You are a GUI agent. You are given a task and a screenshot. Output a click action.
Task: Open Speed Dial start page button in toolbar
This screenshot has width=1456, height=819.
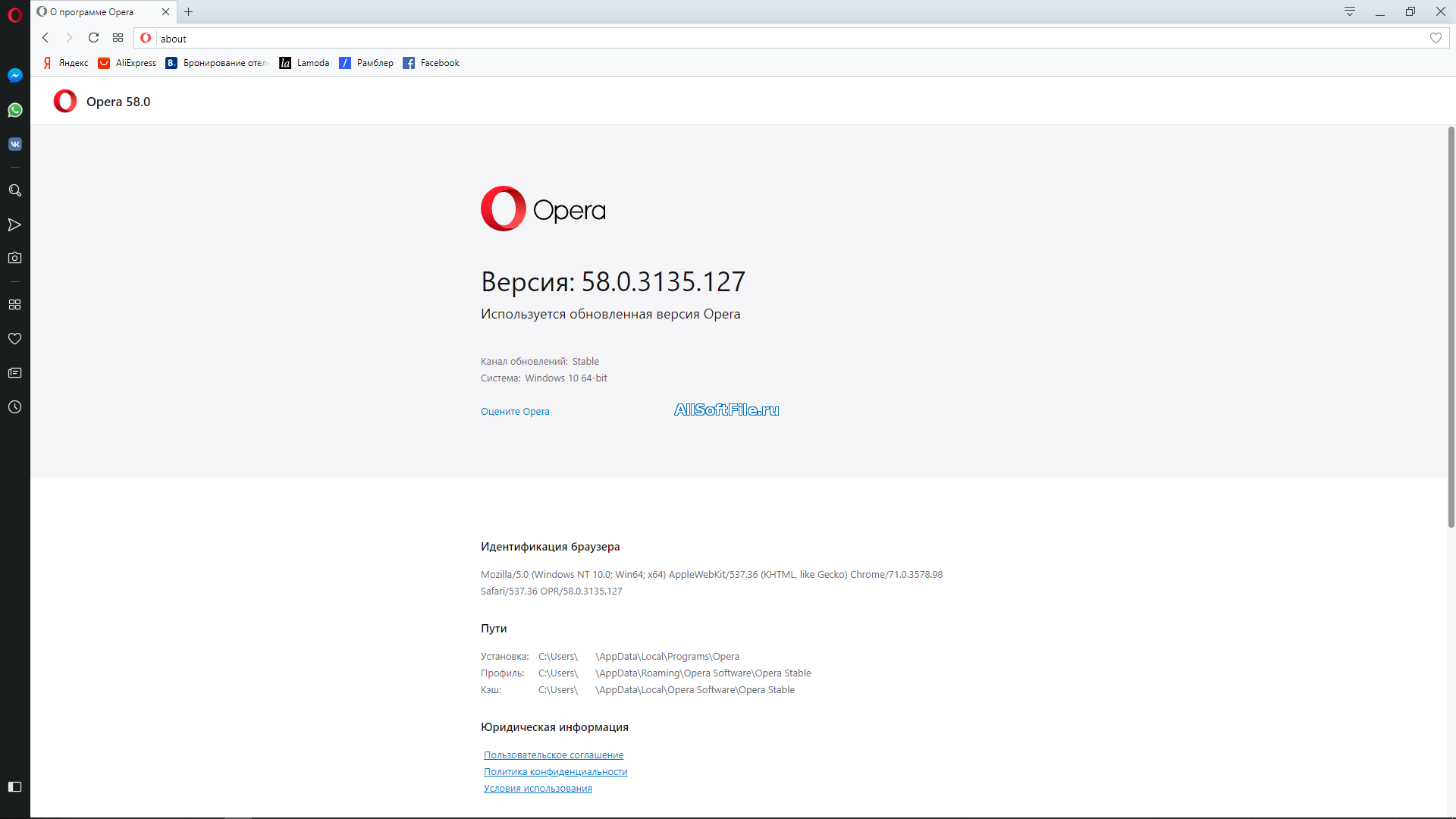(x=118, y=38)
